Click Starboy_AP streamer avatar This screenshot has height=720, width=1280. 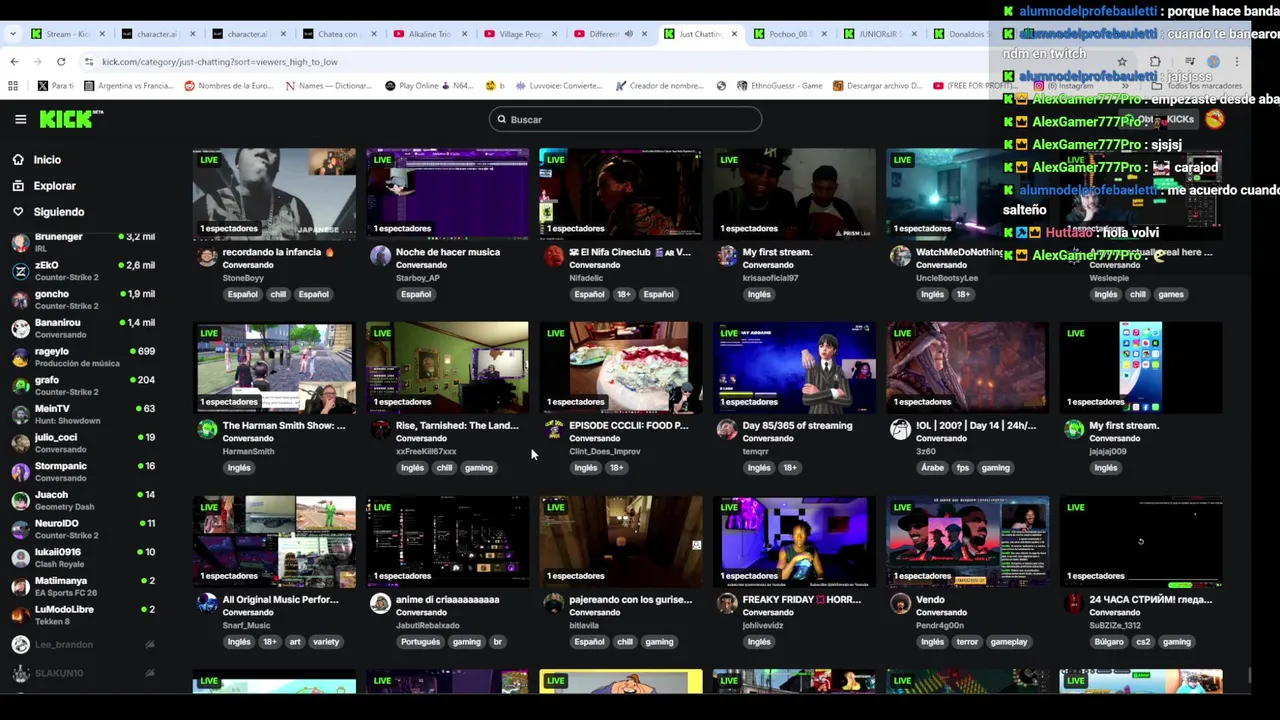point(380,256)
